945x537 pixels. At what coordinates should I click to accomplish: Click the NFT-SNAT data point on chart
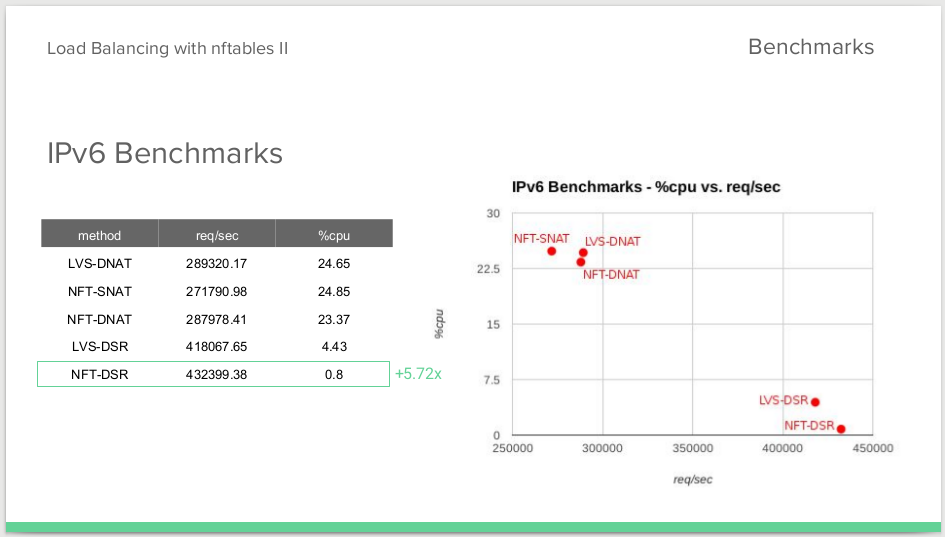[x=551, y=251]
